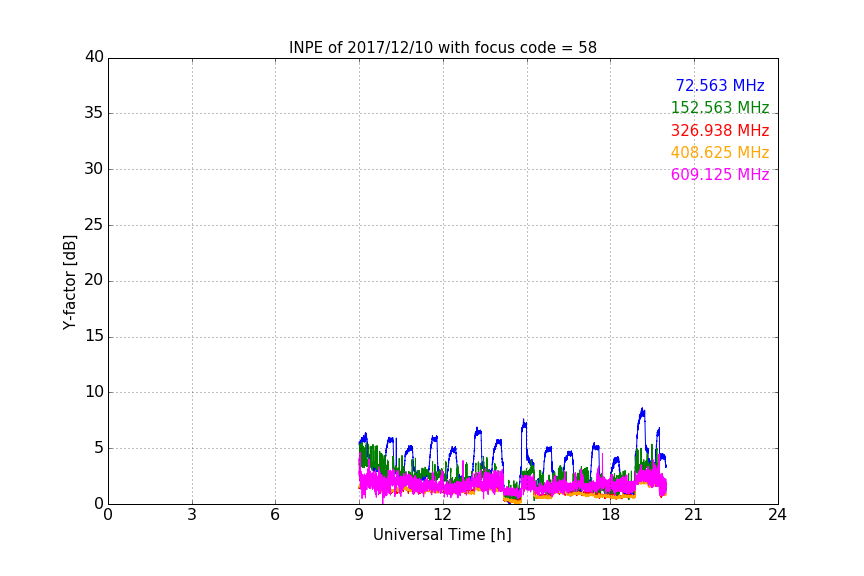Click the x-axis tick value 6
Screen dimensions: 864x576
pos(275,515)
